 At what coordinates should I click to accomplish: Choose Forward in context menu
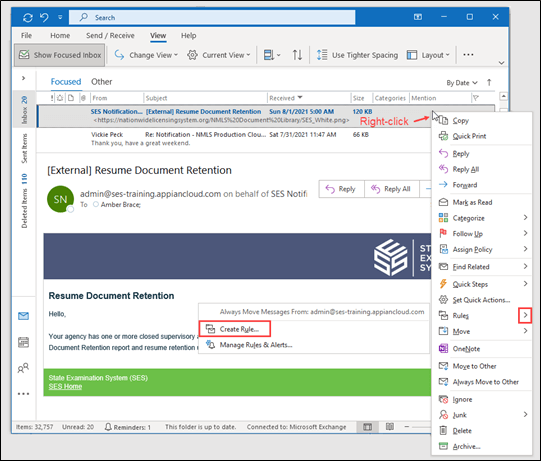coord(481,185)
